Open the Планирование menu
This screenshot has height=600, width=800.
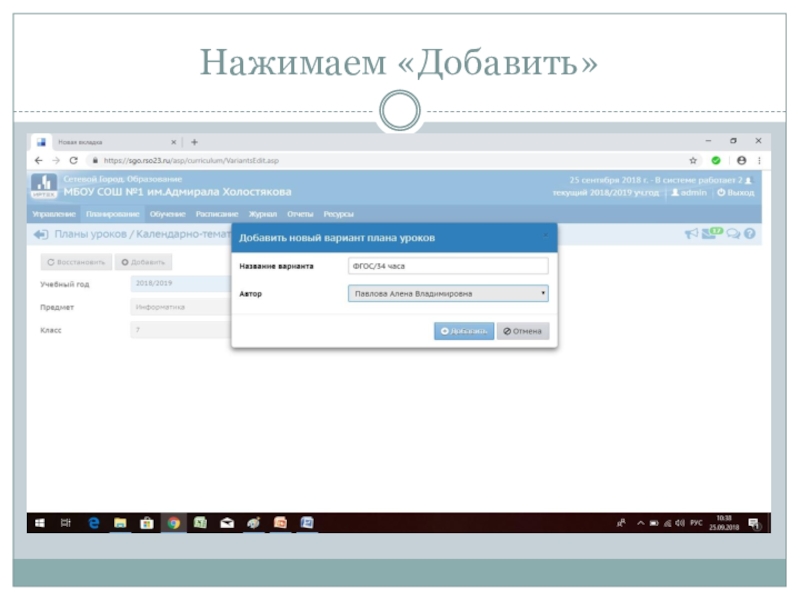113,214
